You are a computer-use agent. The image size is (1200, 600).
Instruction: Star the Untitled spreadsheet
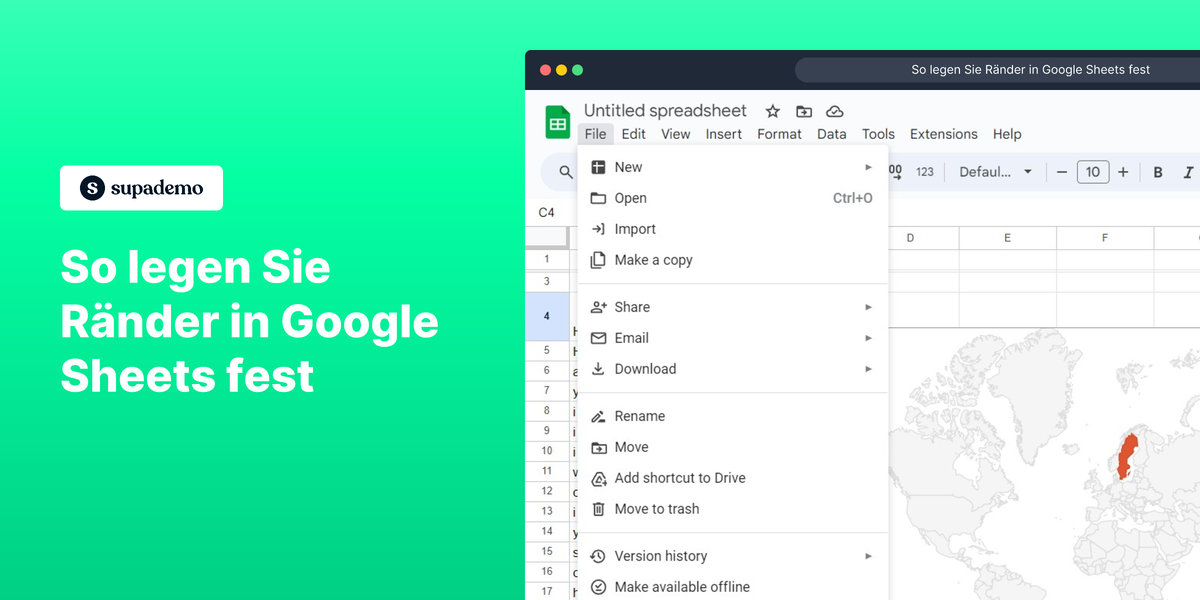pos(772,111)
